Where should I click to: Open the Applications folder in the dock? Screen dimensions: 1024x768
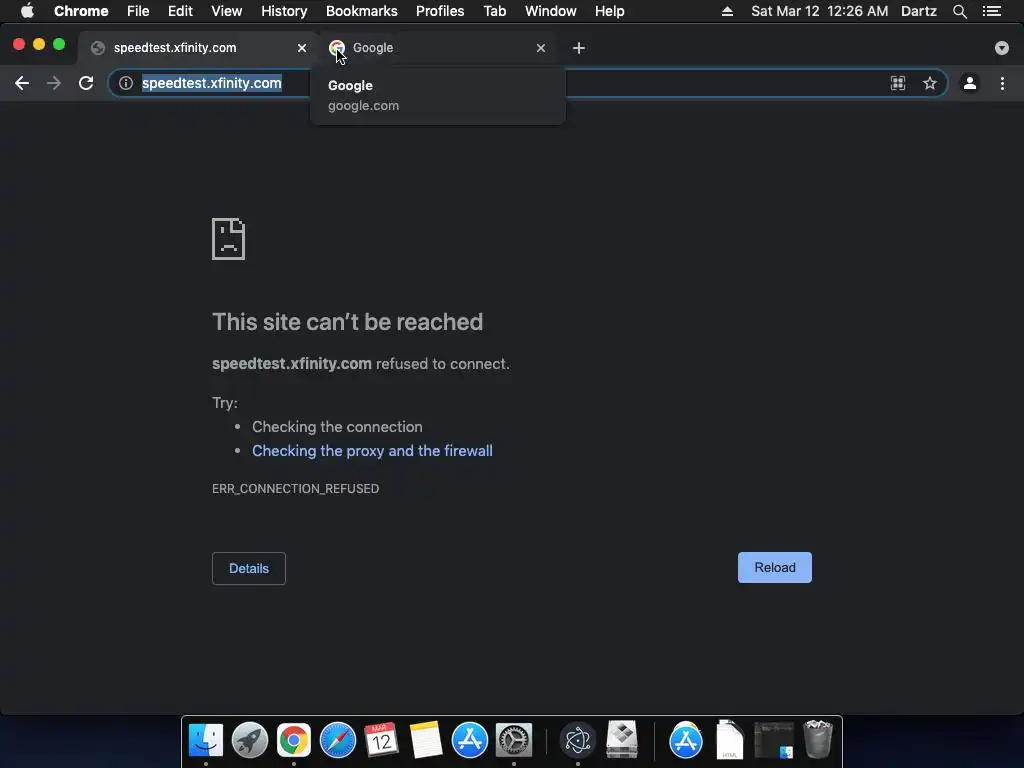[x=685, y=741]
